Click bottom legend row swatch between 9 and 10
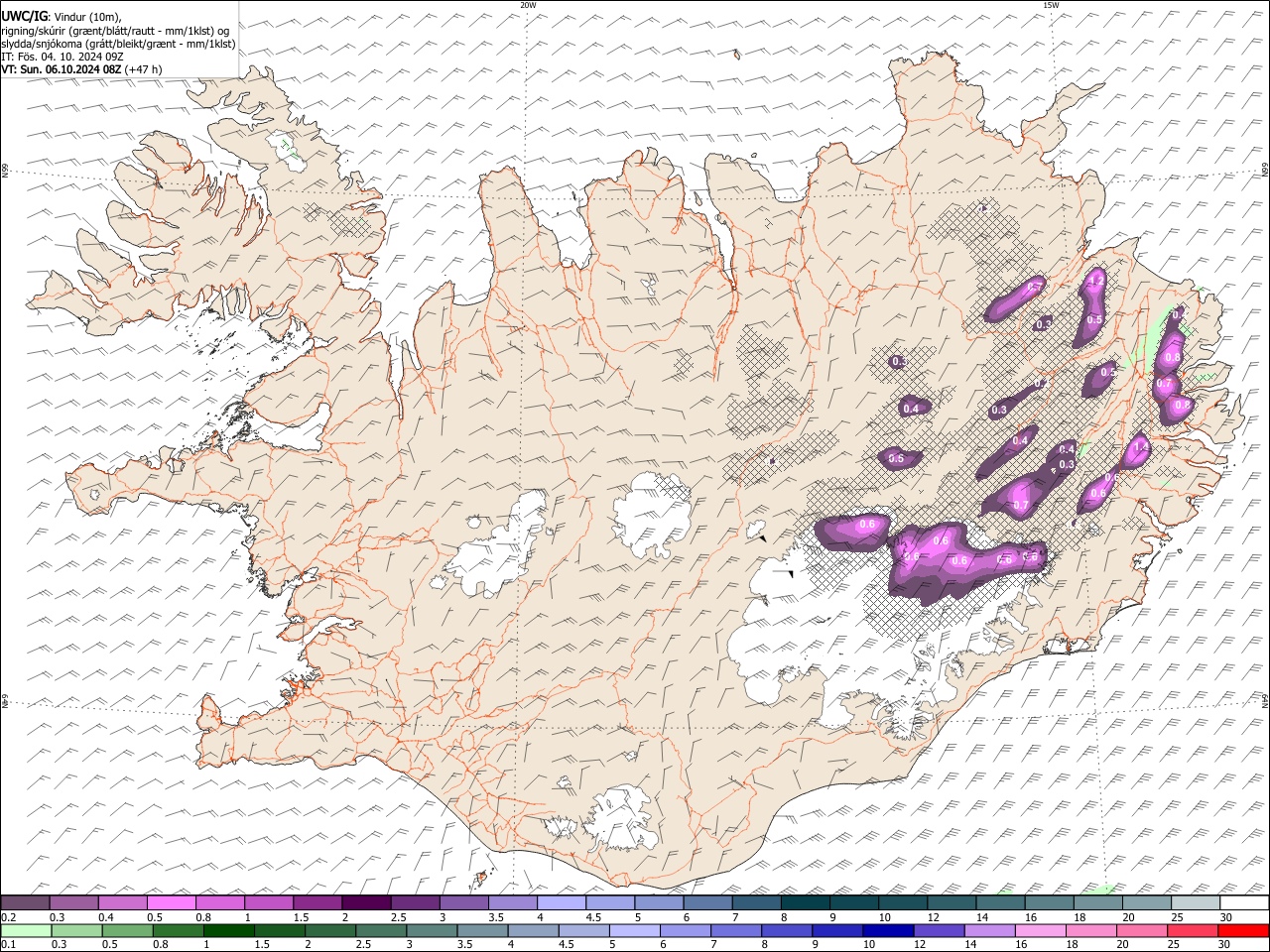 tap(835, 930)
